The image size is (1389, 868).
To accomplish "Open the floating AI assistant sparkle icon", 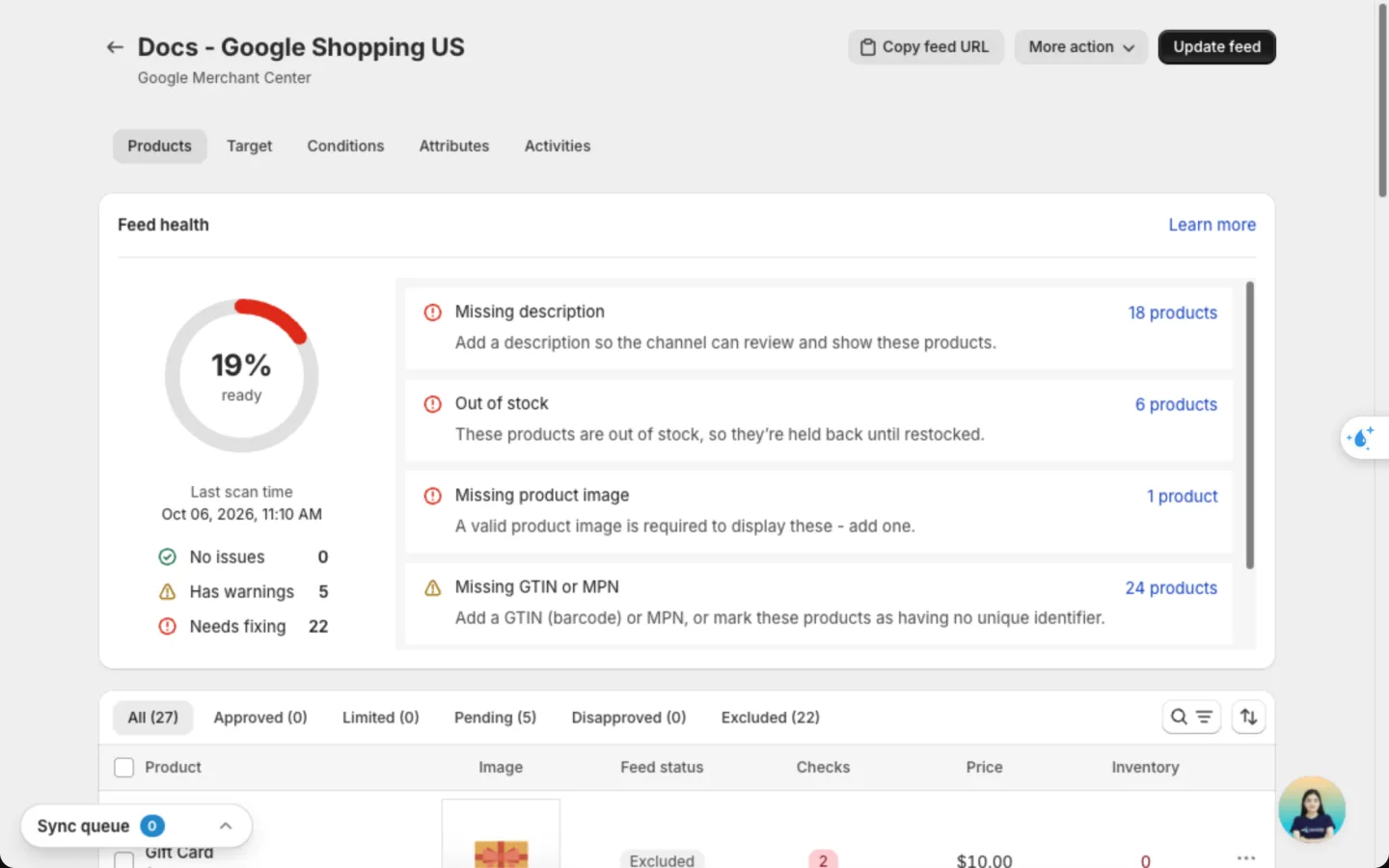I will (1361, 438).
